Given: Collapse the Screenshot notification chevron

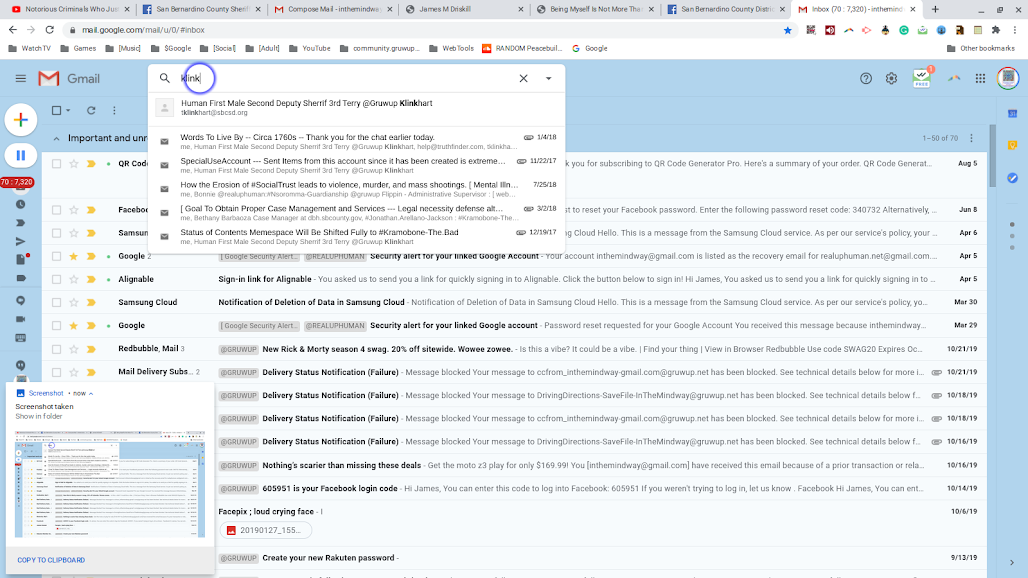Looking at the screenshot, I should (91, 394).
